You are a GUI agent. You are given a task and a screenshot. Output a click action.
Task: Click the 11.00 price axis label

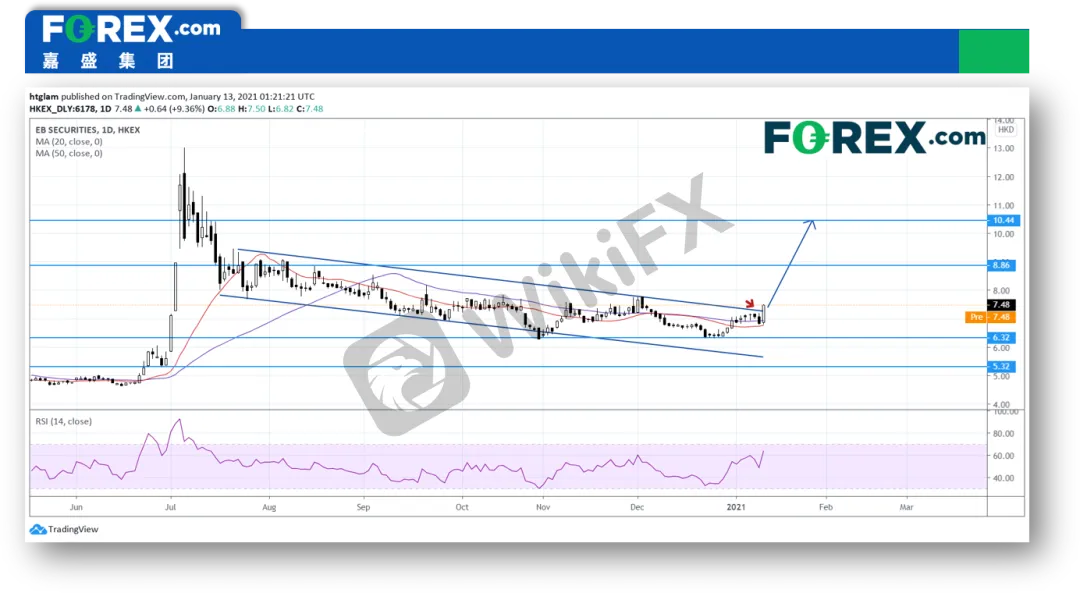coord(1004,205)
